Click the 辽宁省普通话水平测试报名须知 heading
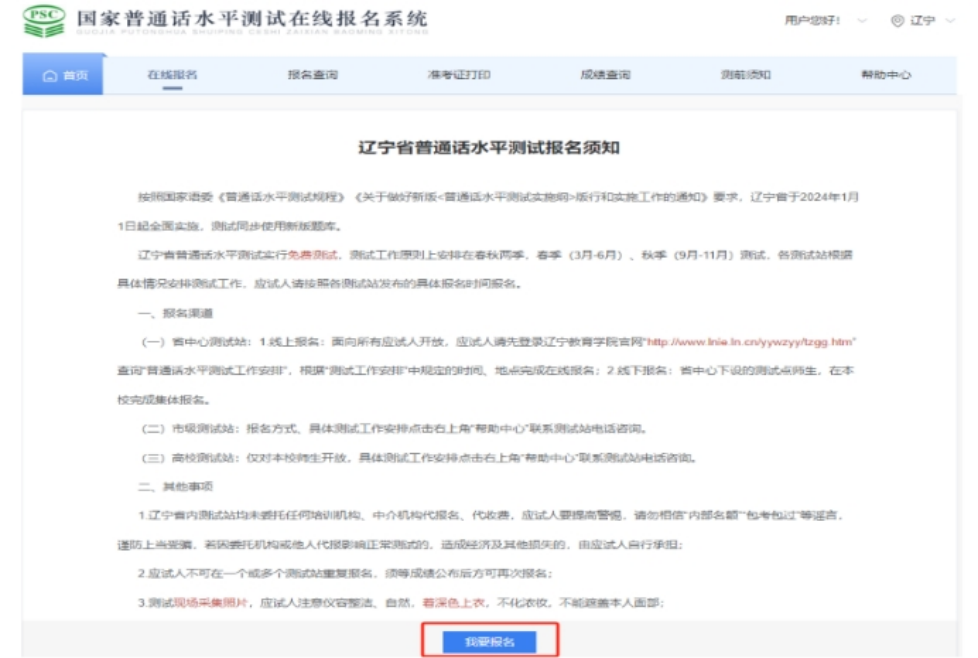This screenshot has height=658, width=978. pyautogui.click(x=489, y=148)
